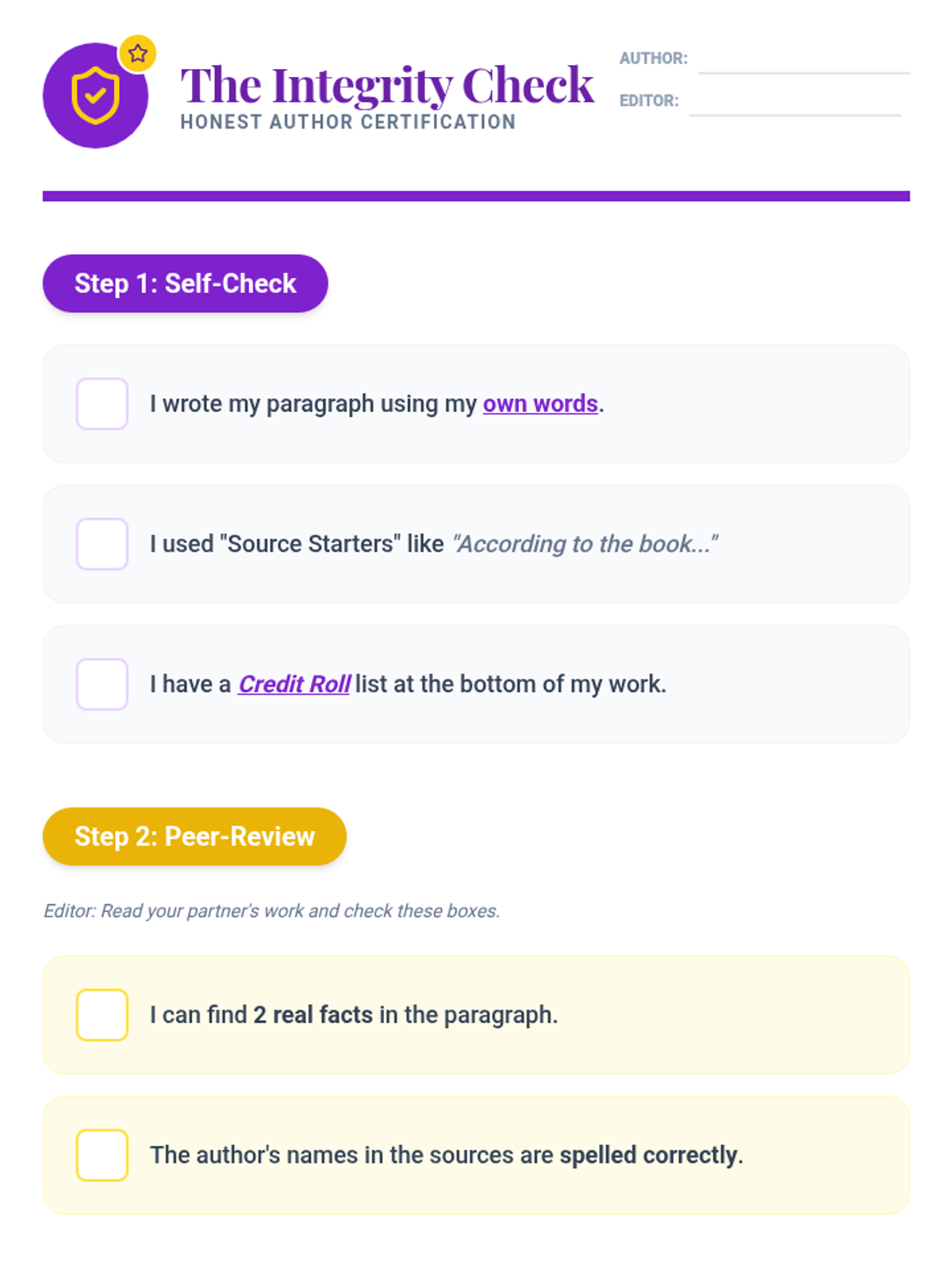Check the 'own words' paragraph checkbox
The image size is (952, 1270).
tap(102, 404)
